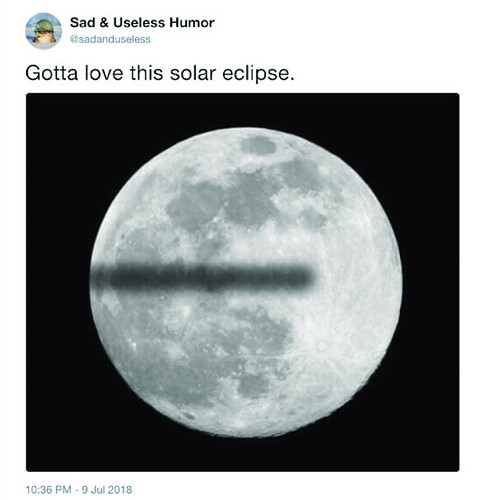Open the Sad & Useless Humor profile avatar
The image size is (481, 500).
[x=44, y=31]
